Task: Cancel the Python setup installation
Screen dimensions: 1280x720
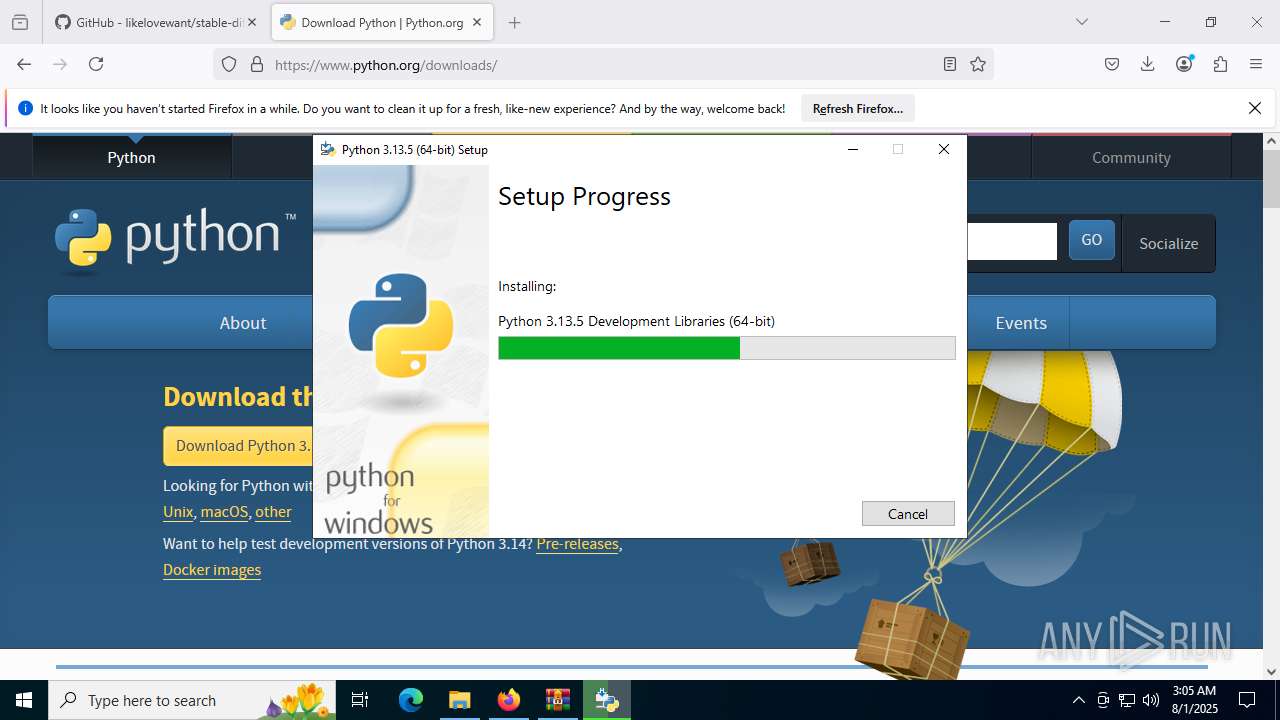Action: tap(908, 513)
